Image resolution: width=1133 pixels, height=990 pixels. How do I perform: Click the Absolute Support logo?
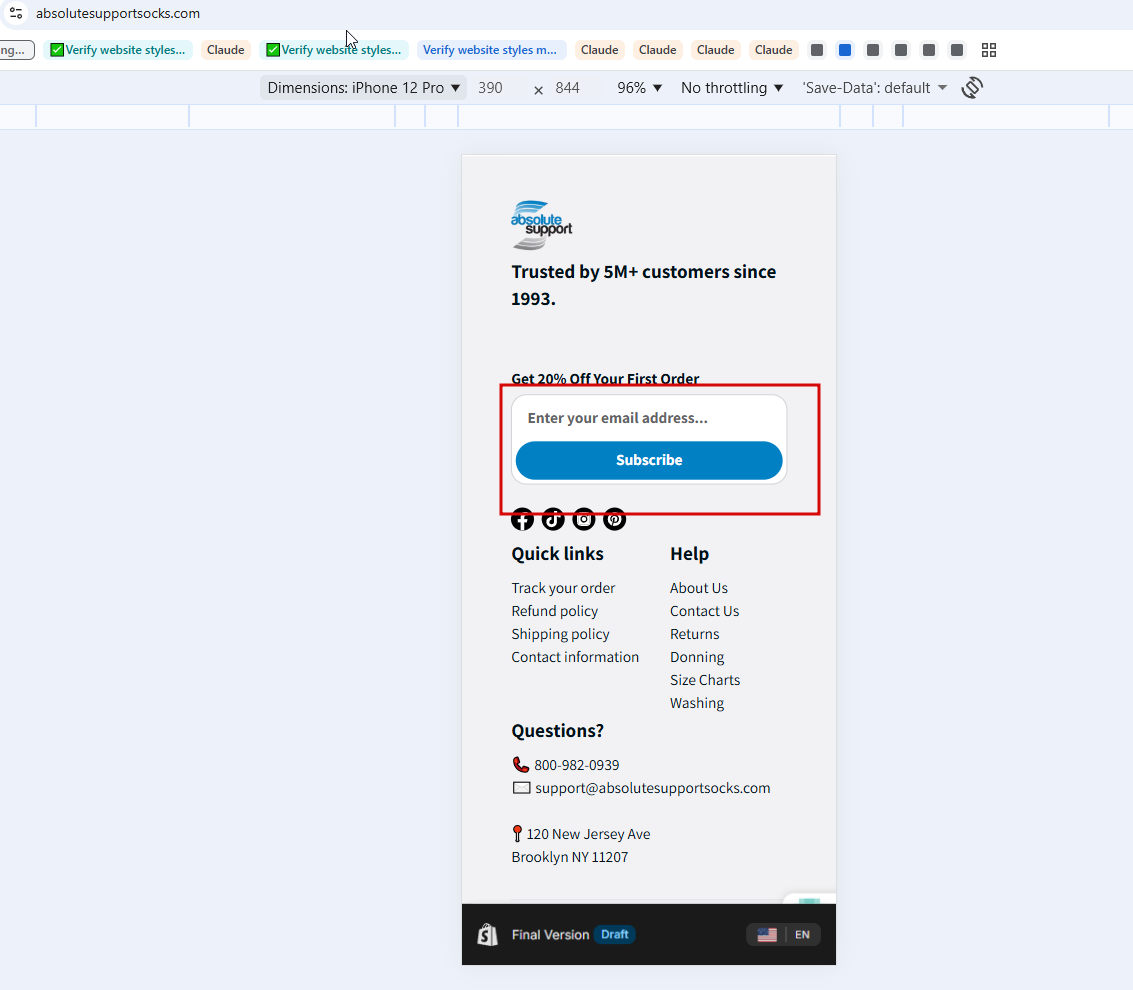tap(541, 225)
